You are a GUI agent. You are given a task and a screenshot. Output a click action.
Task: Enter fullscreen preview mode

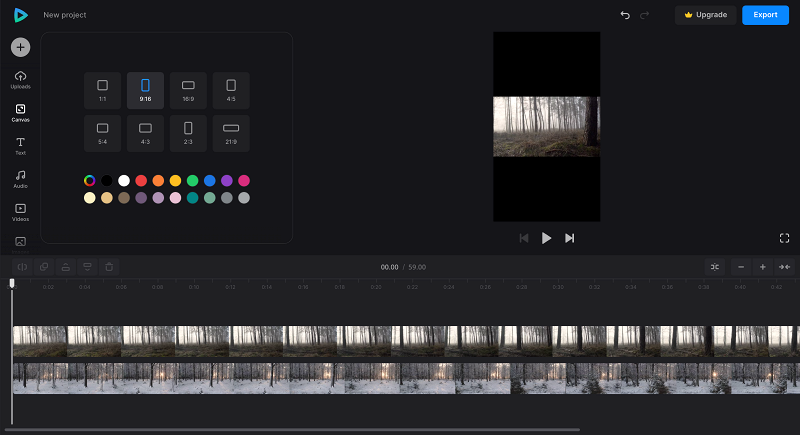pyautogui.click(x=785, y=238)
